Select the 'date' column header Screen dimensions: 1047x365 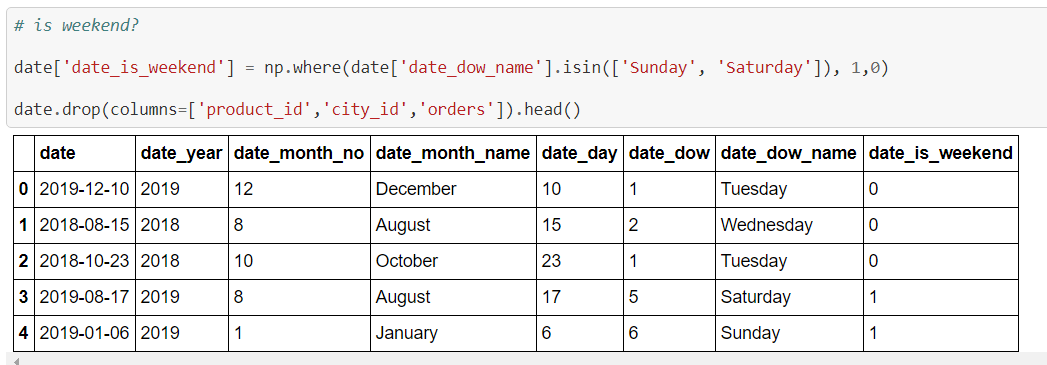click(85, 153)
